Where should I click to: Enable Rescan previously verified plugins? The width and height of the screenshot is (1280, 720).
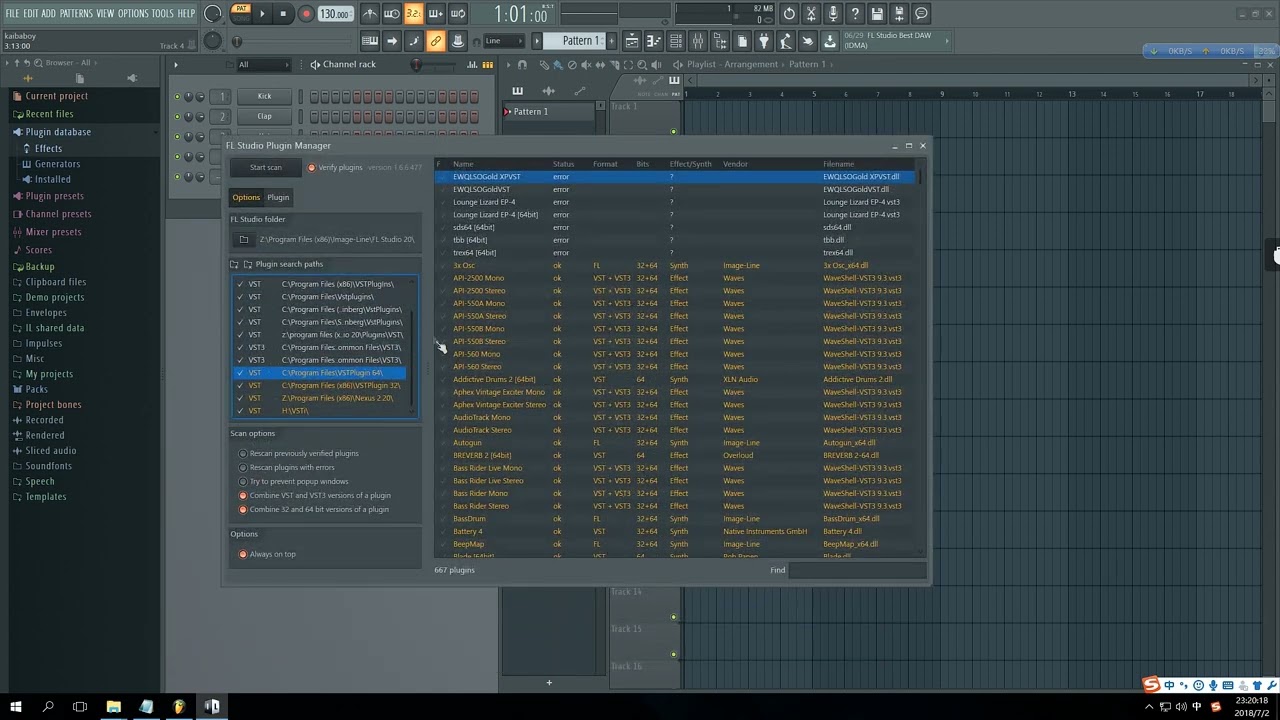(243, 454)
